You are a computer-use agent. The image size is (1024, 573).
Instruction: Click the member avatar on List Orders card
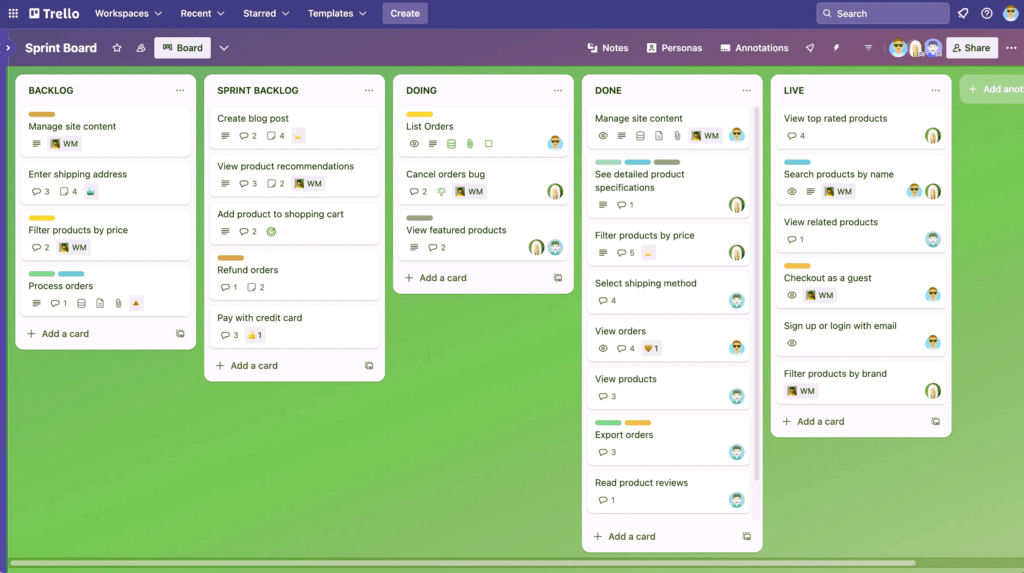tap(555, 143)
